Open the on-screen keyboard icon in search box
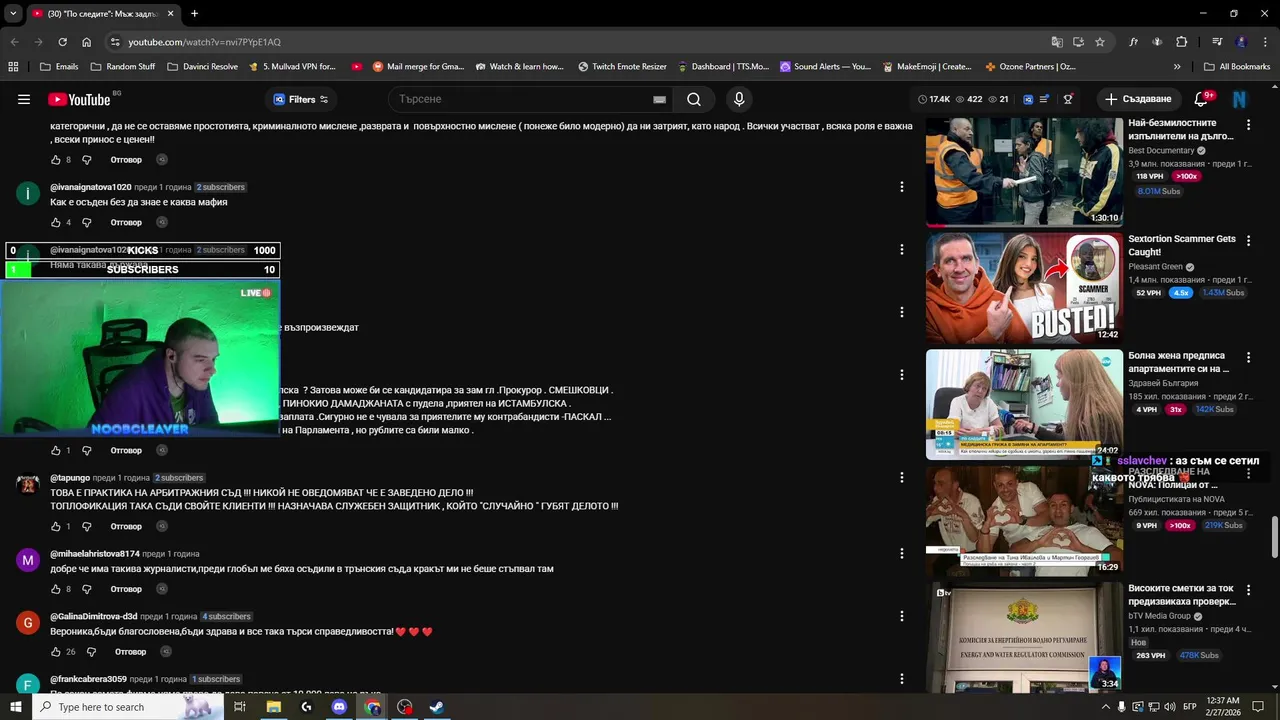This screenshot has height=720, width=1280. click(659, 99)
